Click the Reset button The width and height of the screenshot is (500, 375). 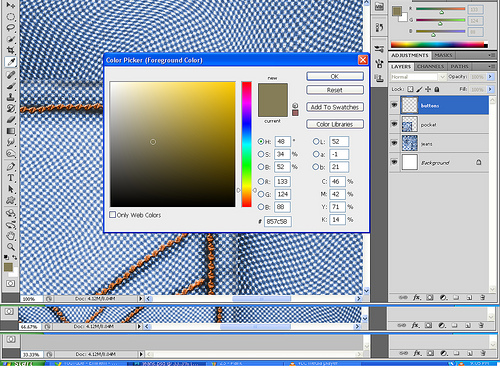point(335,90)
